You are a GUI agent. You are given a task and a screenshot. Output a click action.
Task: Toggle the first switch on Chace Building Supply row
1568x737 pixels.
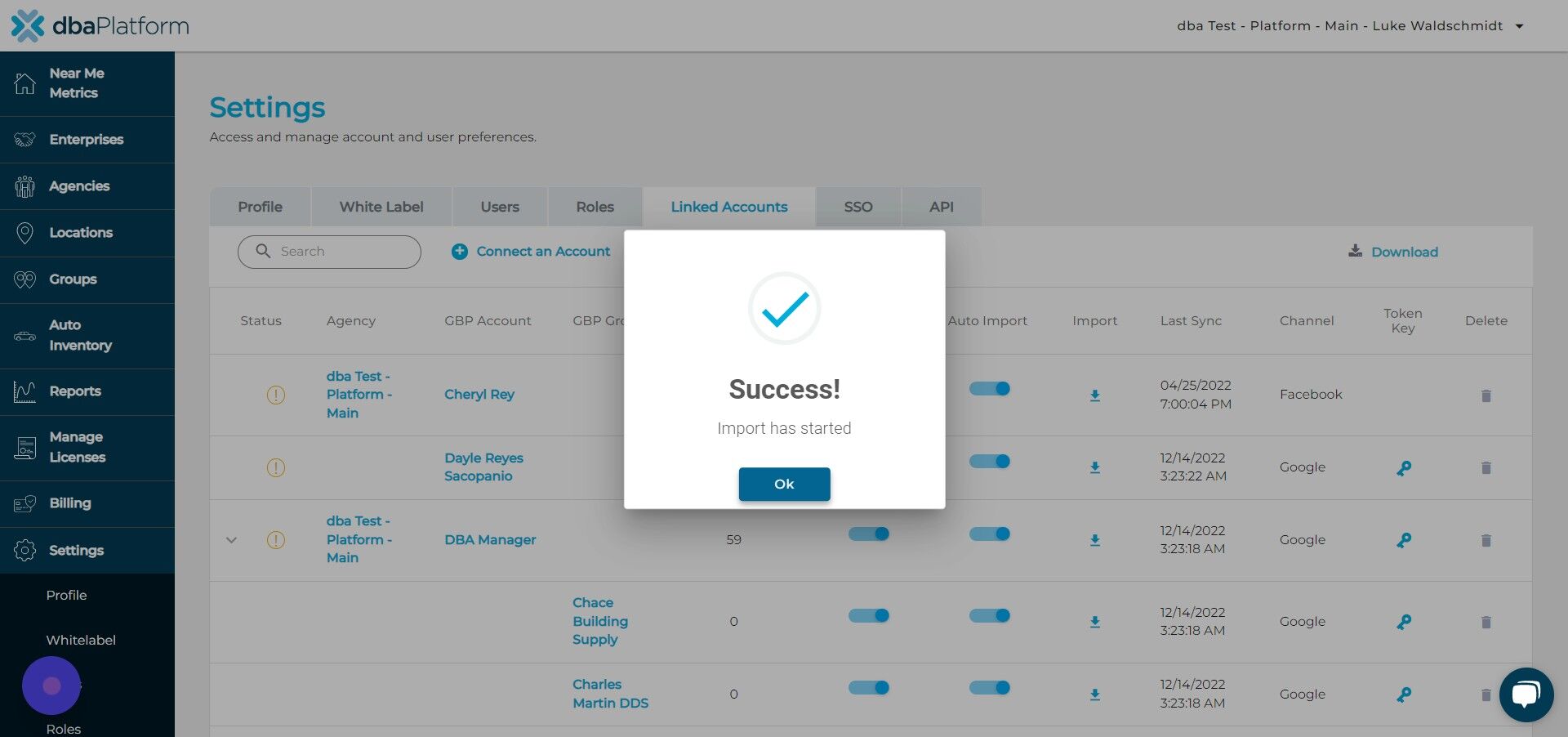pos(868,615)
